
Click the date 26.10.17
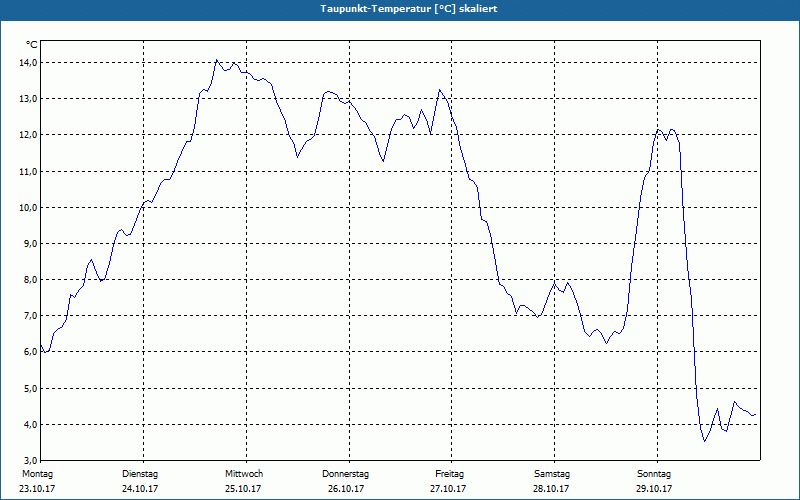click(346, 489)
